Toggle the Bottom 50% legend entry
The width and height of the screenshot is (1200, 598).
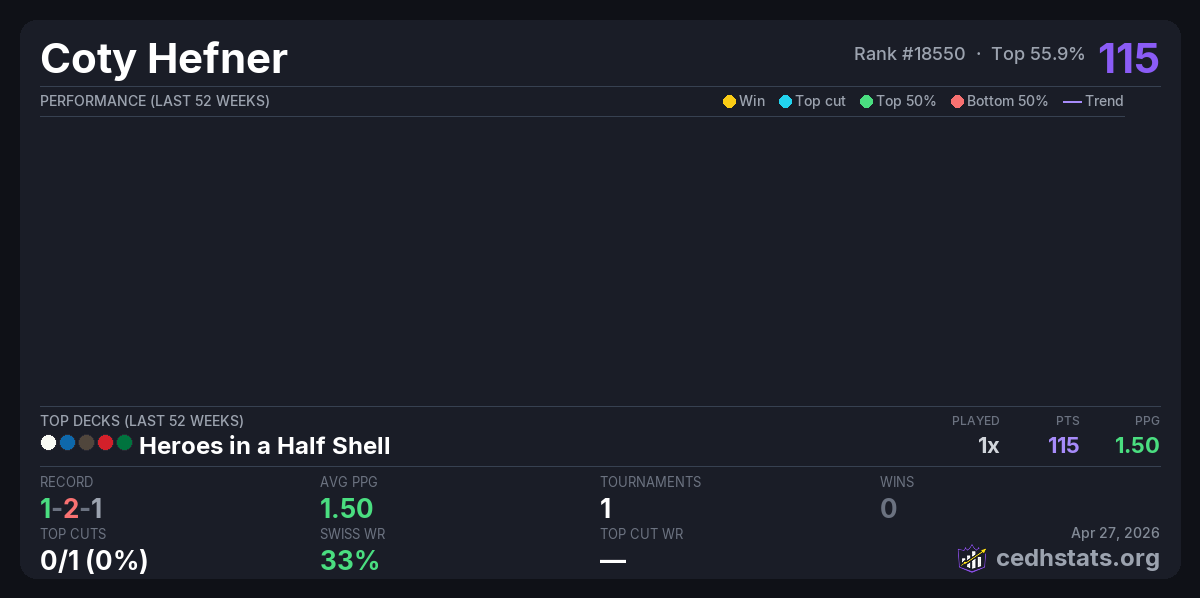(x=999, y=101)
